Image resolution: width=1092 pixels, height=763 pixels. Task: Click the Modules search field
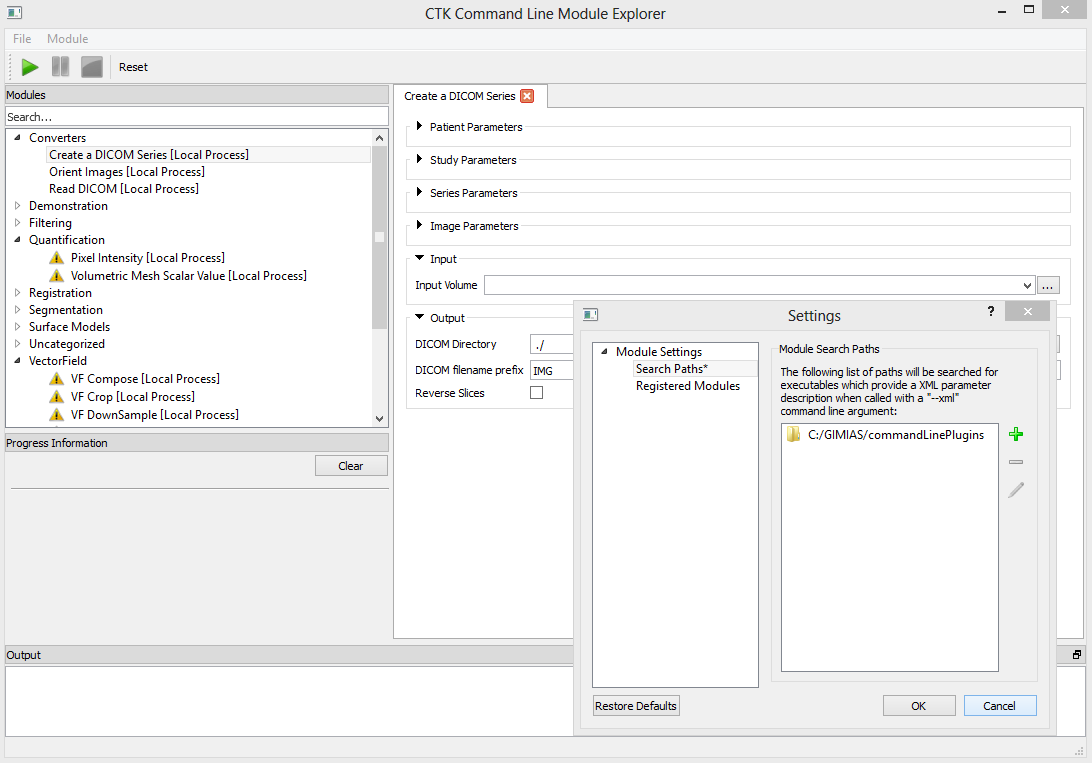(196, 117)
